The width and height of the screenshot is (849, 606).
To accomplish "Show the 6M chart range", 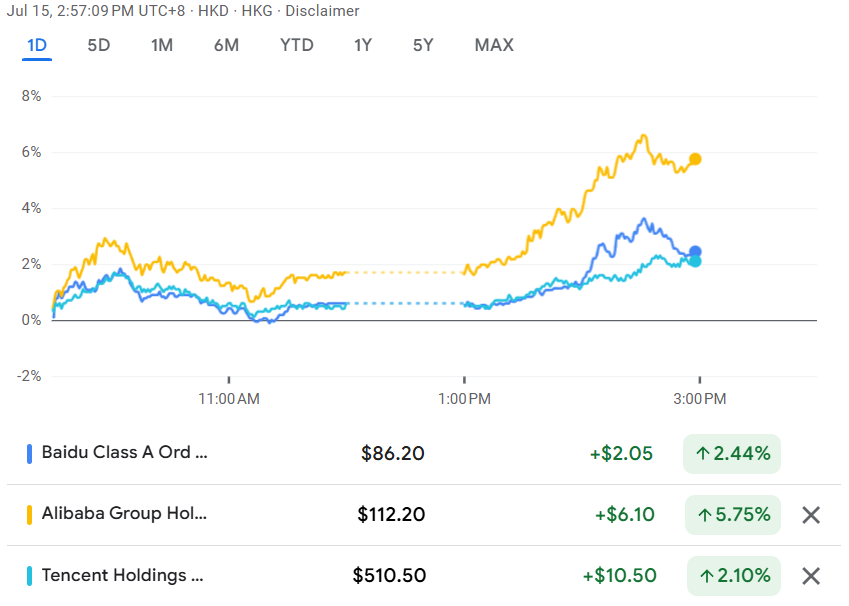I will (x=226, y=45).
